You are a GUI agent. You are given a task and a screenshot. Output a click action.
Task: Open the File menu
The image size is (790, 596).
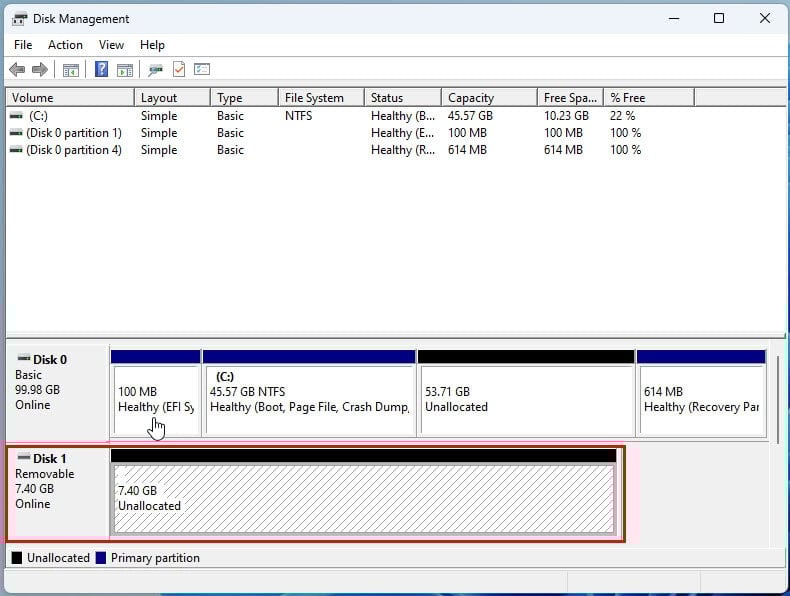click(x=23, y=45)
